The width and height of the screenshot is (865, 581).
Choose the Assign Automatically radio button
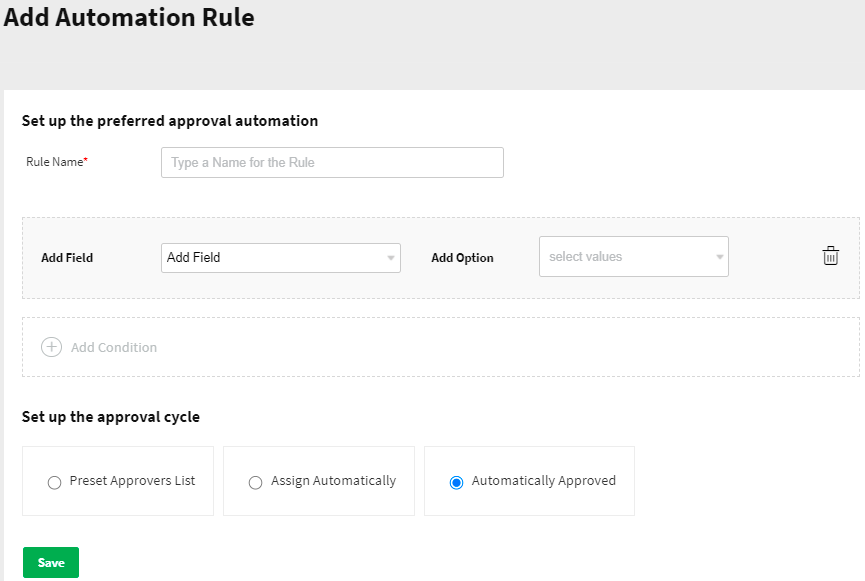click(x=254, y=482)
